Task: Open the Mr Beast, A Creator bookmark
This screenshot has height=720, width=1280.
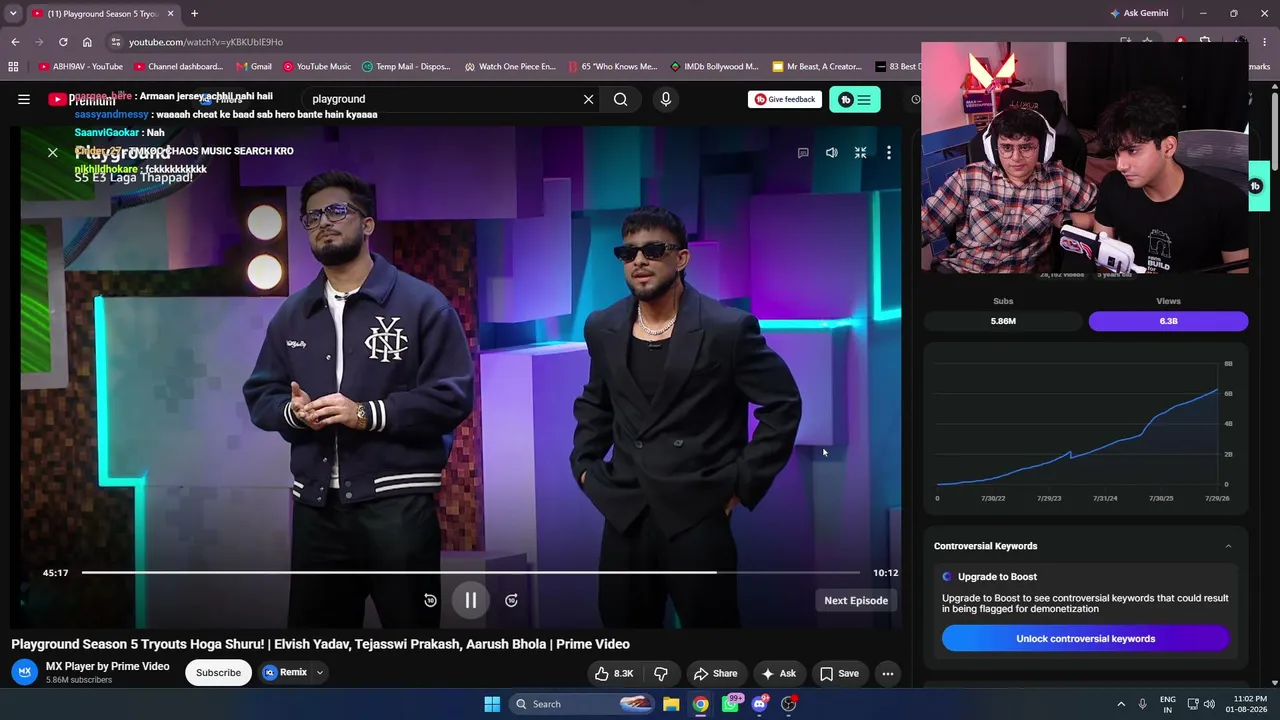Action: click(x=817, y=67)
